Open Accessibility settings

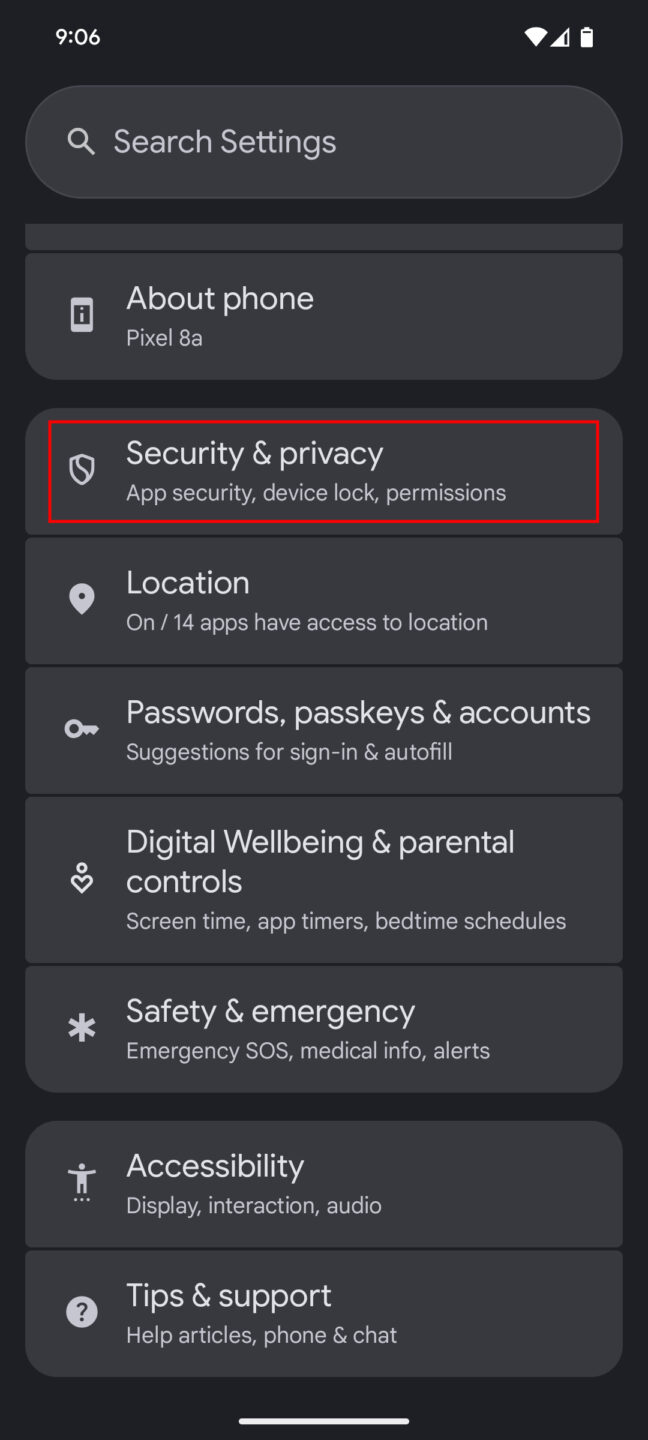324,1183
